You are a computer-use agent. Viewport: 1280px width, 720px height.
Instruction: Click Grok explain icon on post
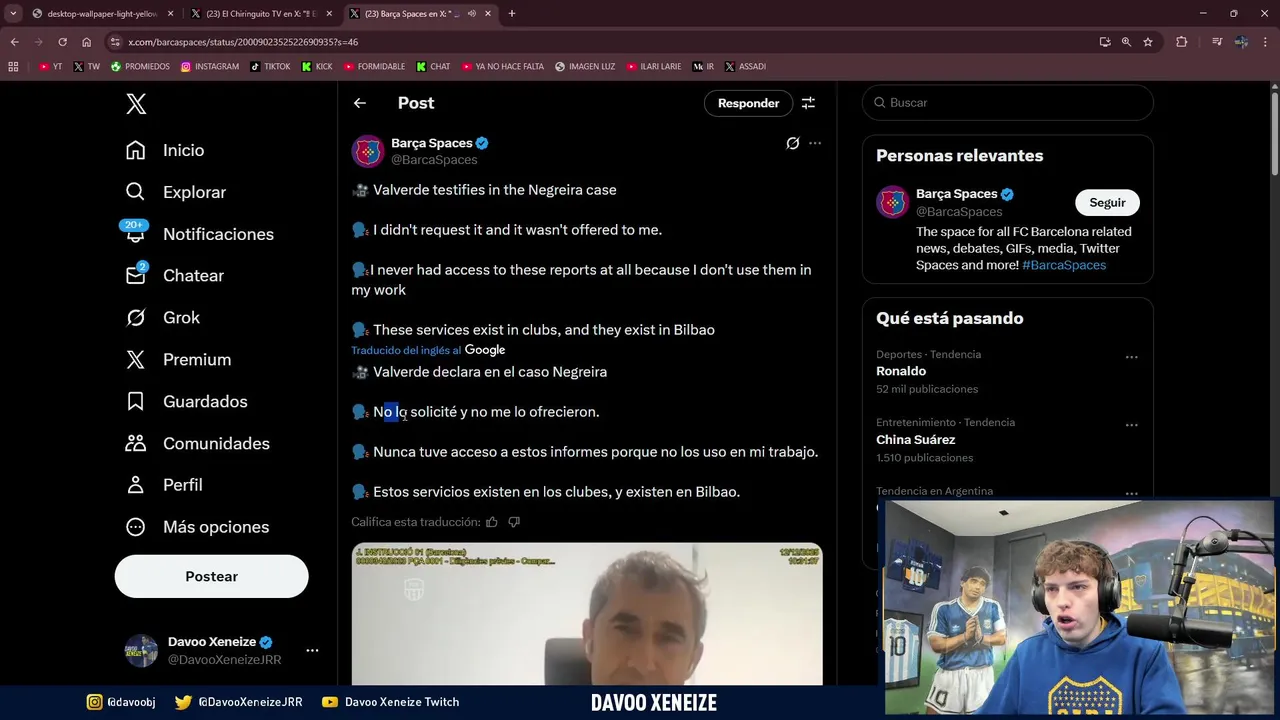pos(792,143)
